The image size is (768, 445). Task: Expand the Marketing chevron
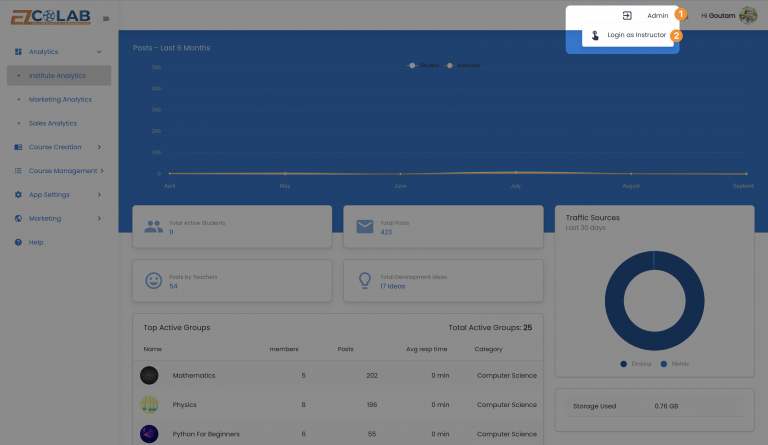pos(99,218)
